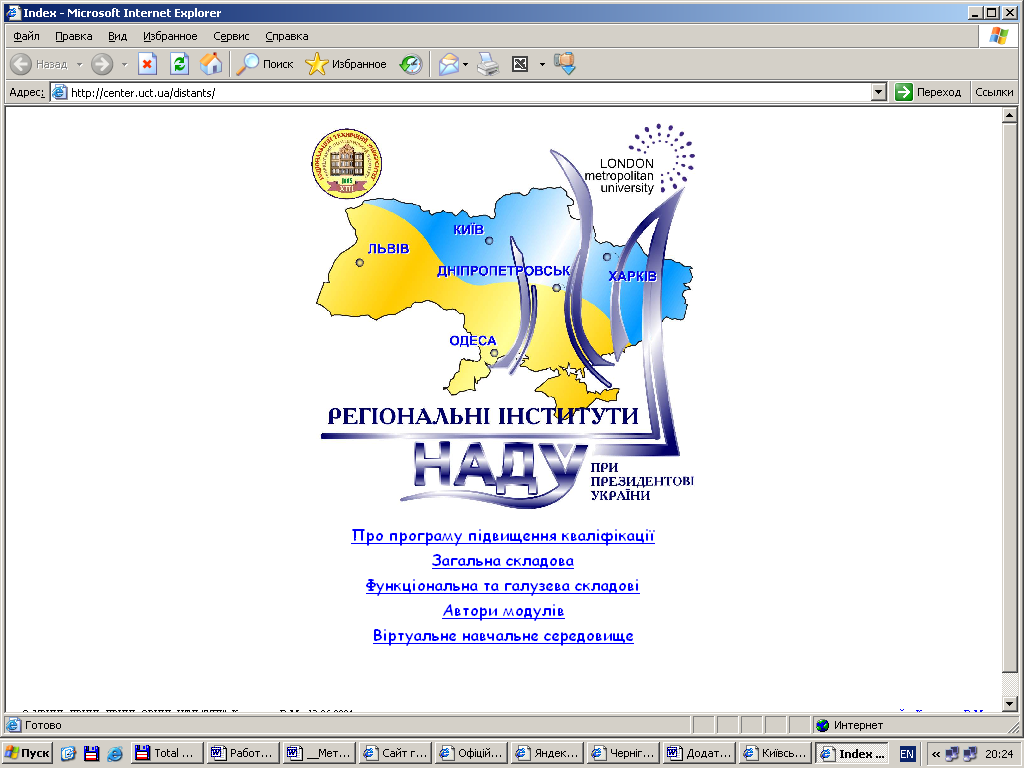
Task: Click the НАДУ logo graphic
Action: coord(496,473)
